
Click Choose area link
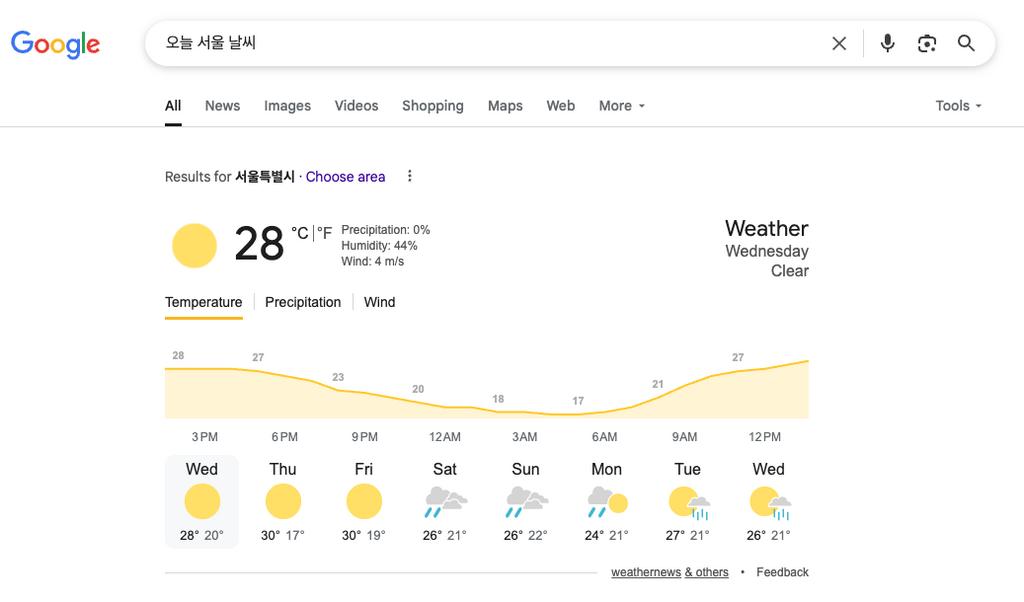[345, 177]
